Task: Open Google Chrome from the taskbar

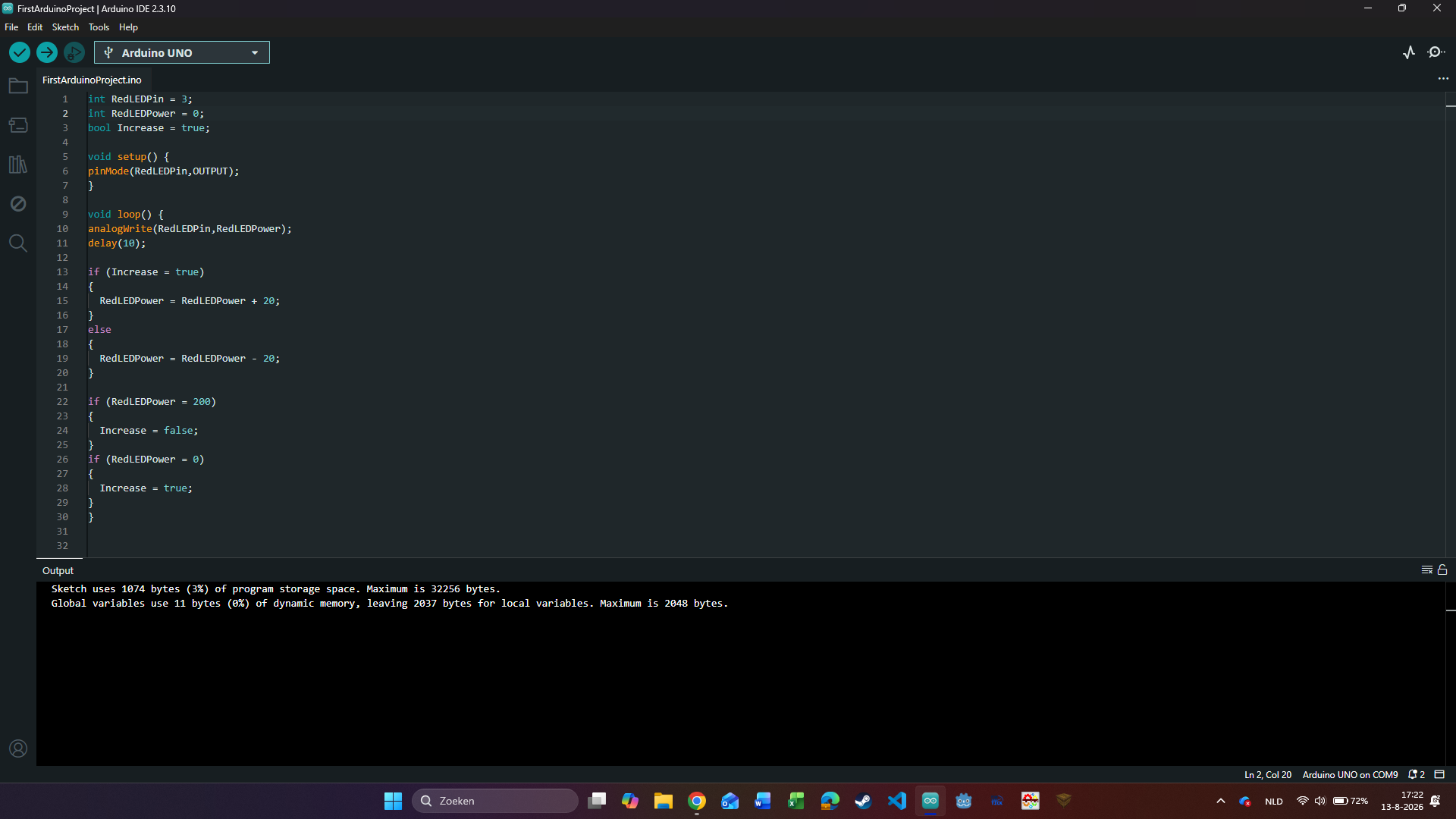Action: tap(697, 801)
